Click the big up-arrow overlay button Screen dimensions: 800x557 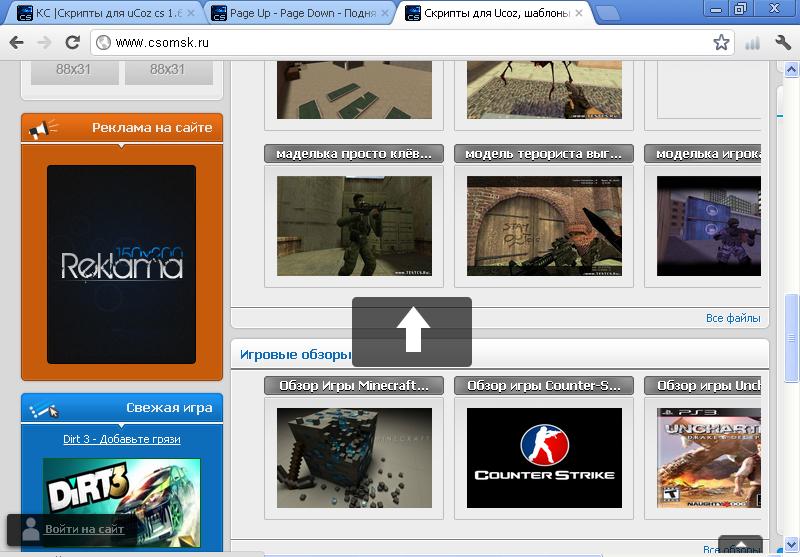(x=412, y=332)
